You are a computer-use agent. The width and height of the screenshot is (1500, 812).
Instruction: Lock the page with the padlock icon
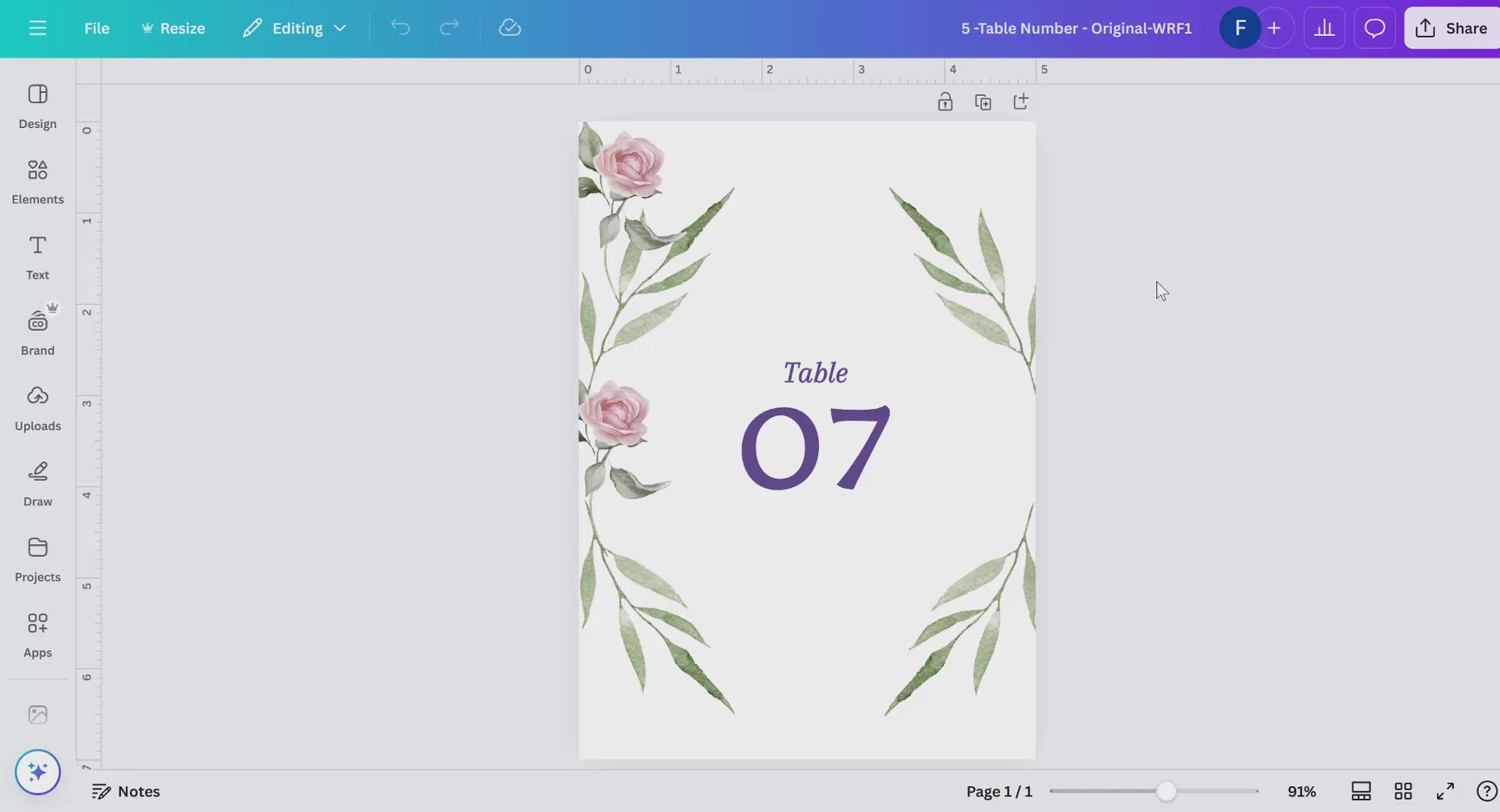coord(945,101)
